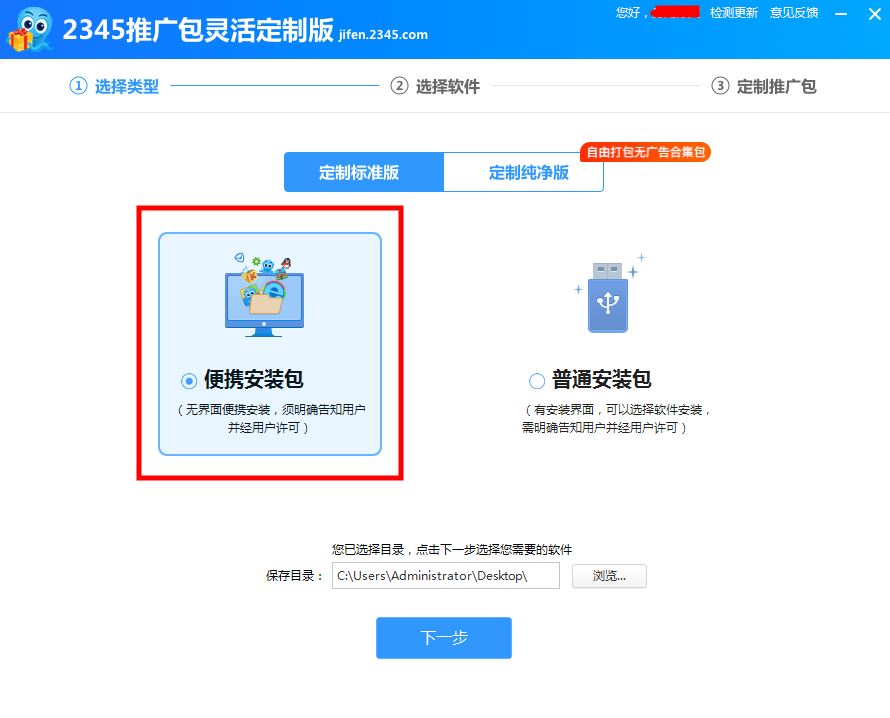Click the step ② 选择软件 indicator
The height and width of the screenshot is (718, 890).
434,86
